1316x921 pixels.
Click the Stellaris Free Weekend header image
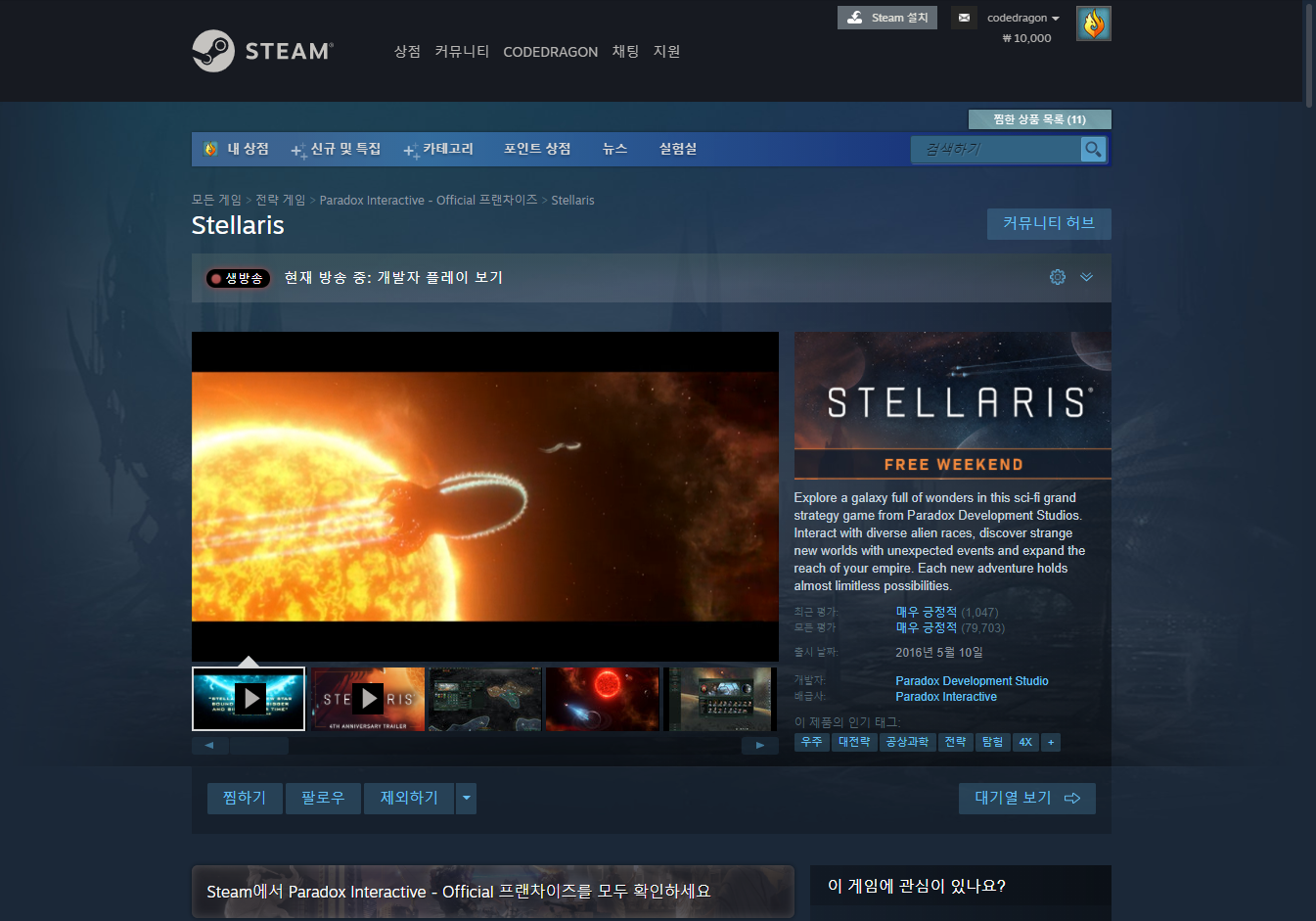click(x=953, y=405)
